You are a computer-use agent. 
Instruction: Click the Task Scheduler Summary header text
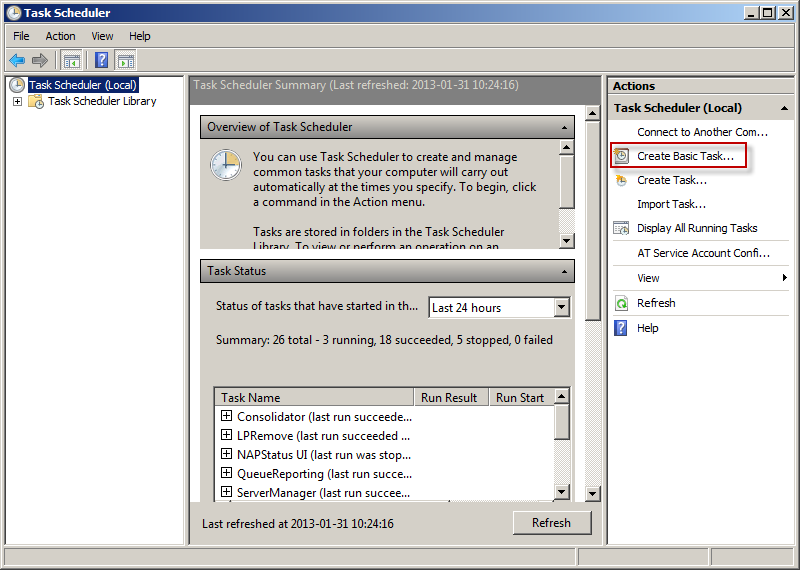356,85
